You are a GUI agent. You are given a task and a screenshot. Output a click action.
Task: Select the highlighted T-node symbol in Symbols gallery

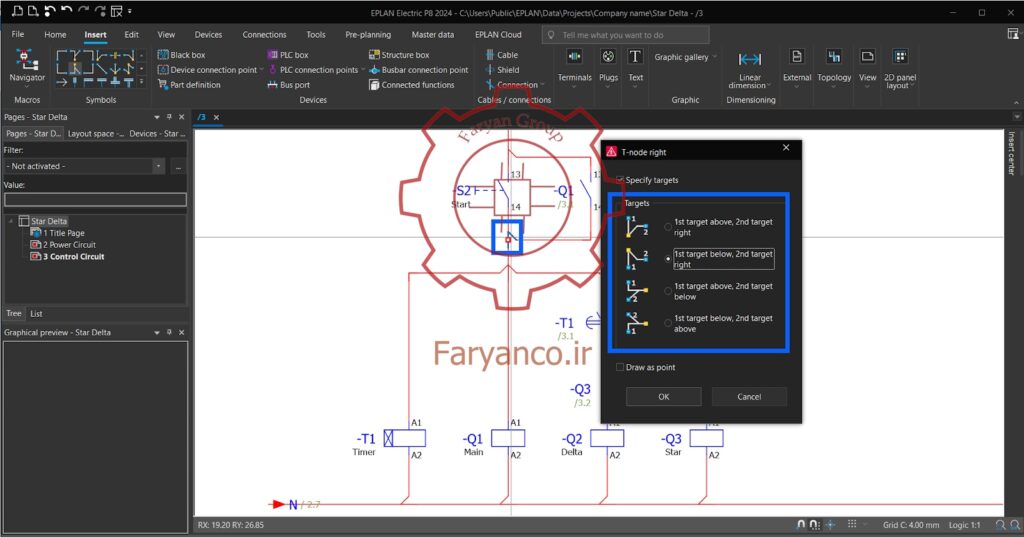coord(75,68)
